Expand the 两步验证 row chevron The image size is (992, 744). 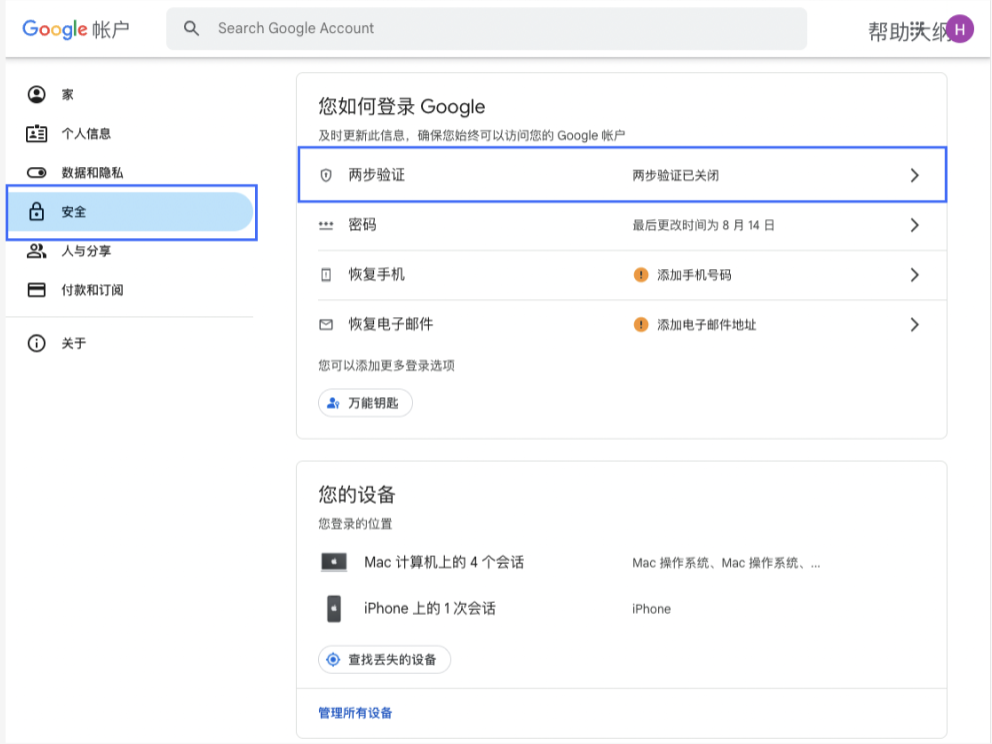click(x=914, y=175)
